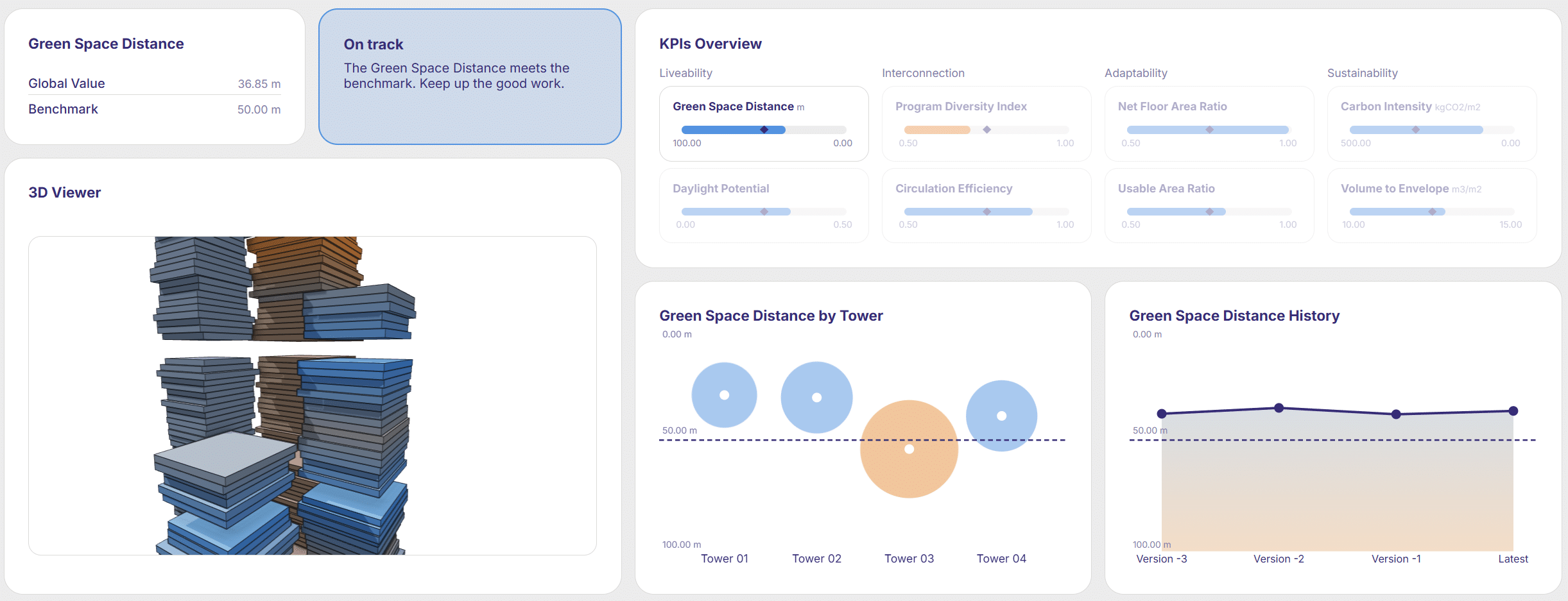This screenshot has height=601, width=1568.
Task: Click the Green Space Distance slider diamond marker
Action: 764,130
